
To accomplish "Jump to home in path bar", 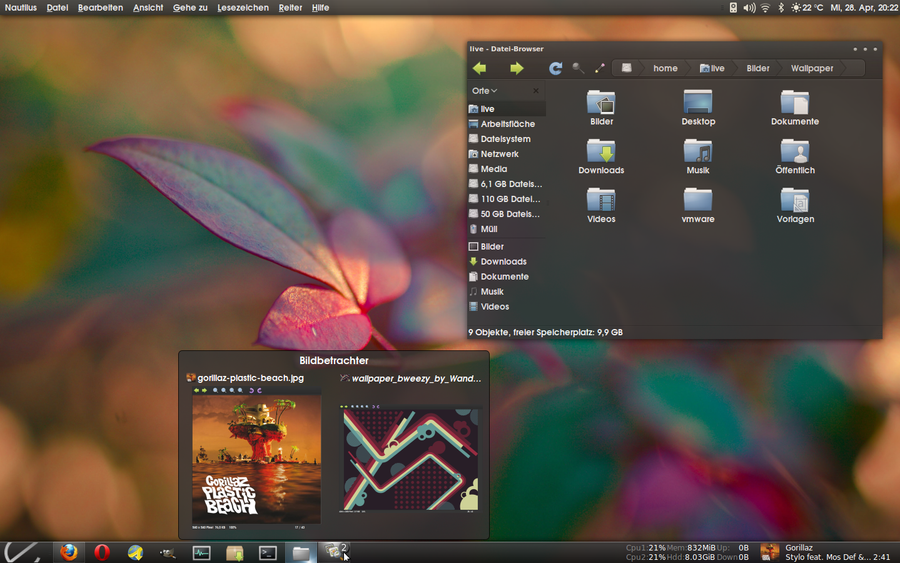I will click(665, 68).
